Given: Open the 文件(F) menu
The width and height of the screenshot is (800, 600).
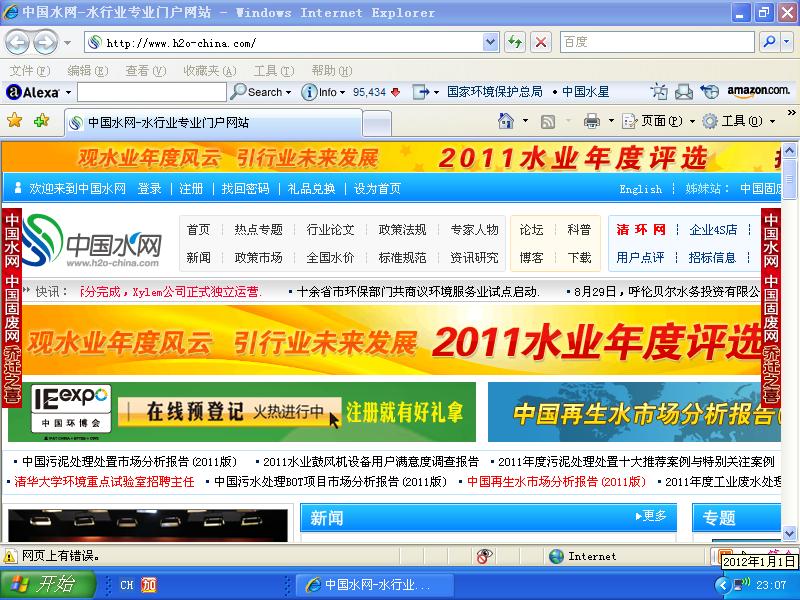Looking at the screenshot, I should (x=30, y=71).
